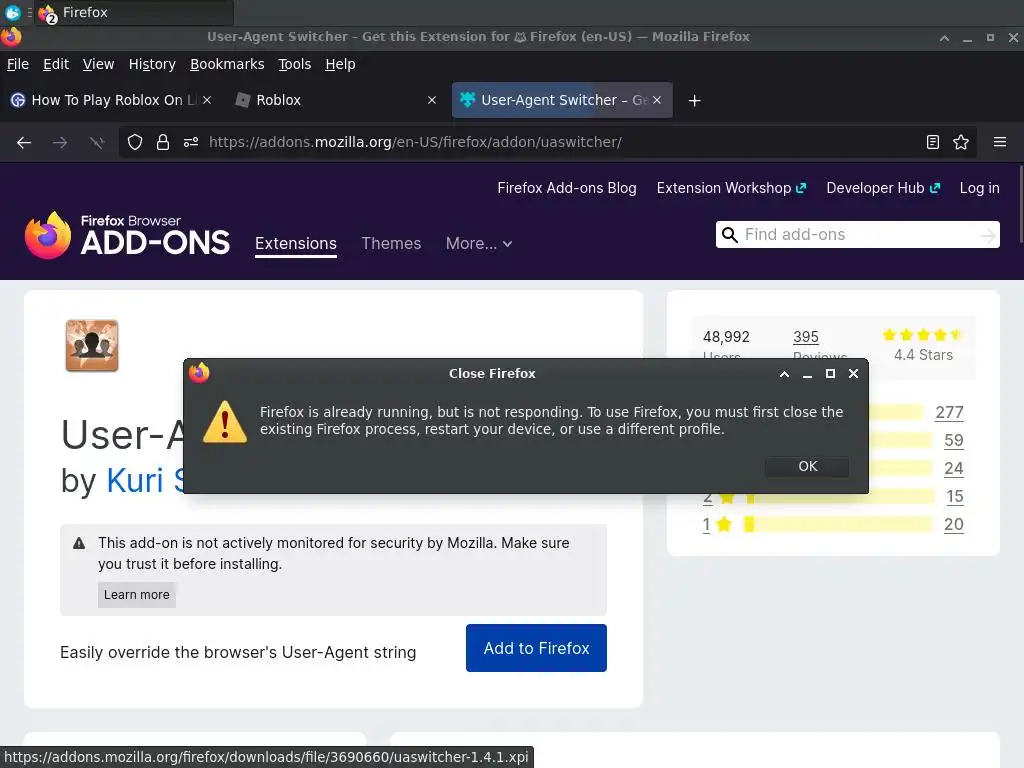Click Log in
Viewport: 1024px width, 768px height.
980,188
